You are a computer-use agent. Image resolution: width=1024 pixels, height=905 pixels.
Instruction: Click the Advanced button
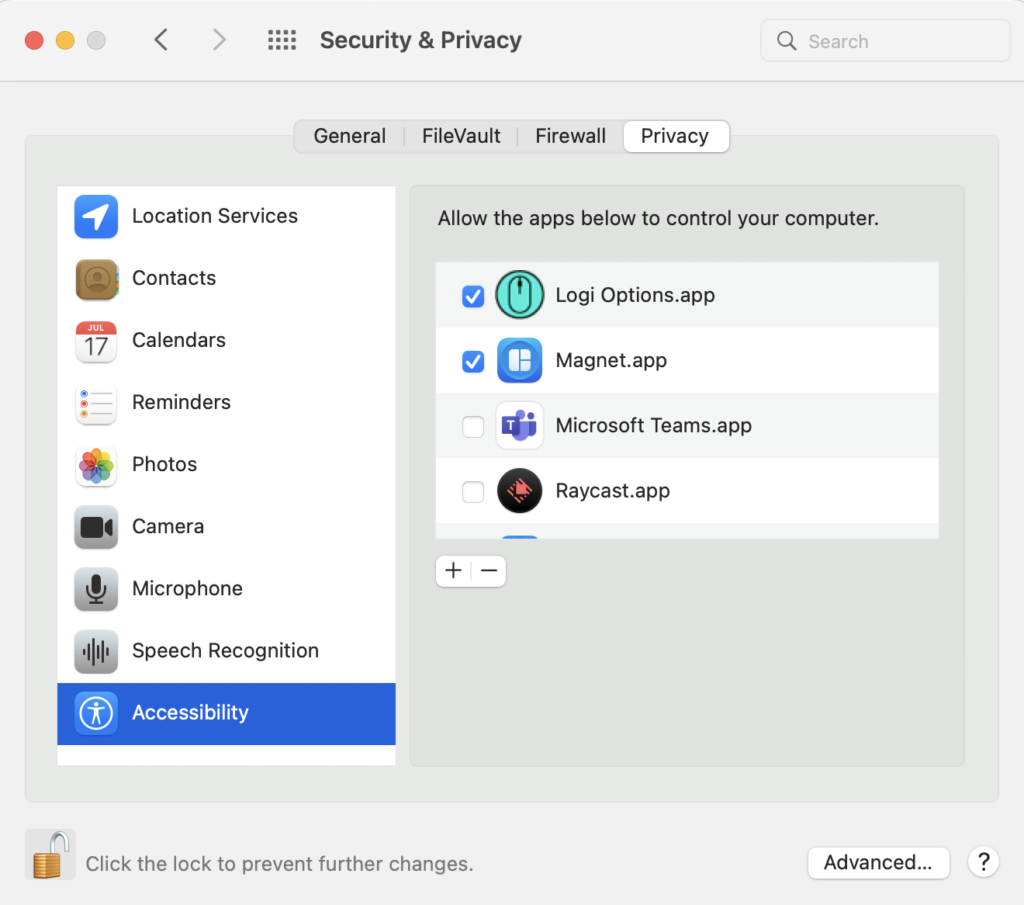click(x=878, y=863)
